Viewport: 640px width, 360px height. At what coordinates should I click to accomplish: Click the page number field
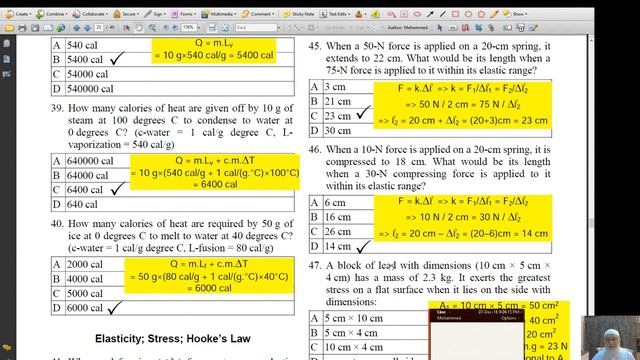click(99, 27)
